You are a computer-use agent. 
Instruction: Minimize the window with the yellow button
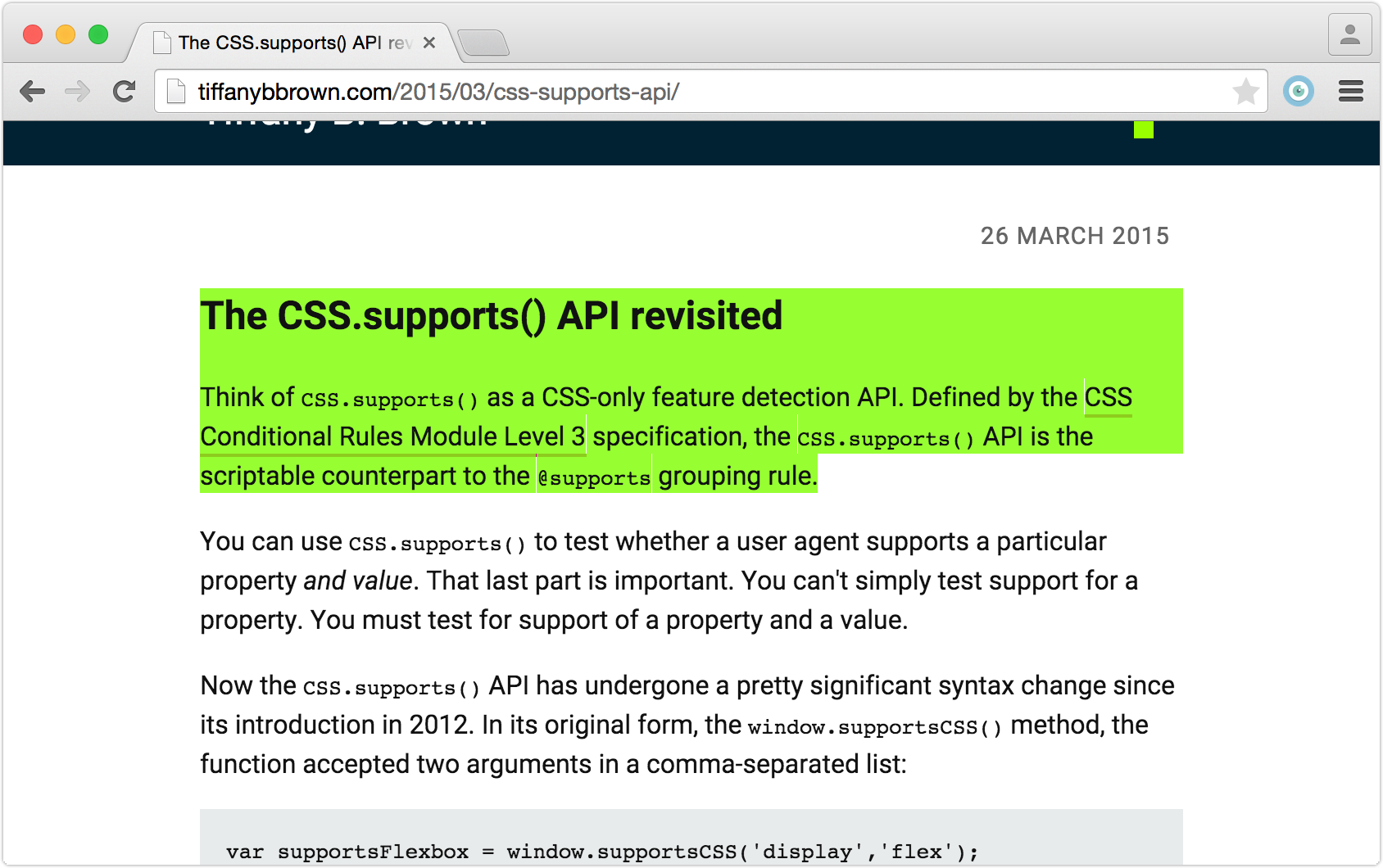pos(66,34)
